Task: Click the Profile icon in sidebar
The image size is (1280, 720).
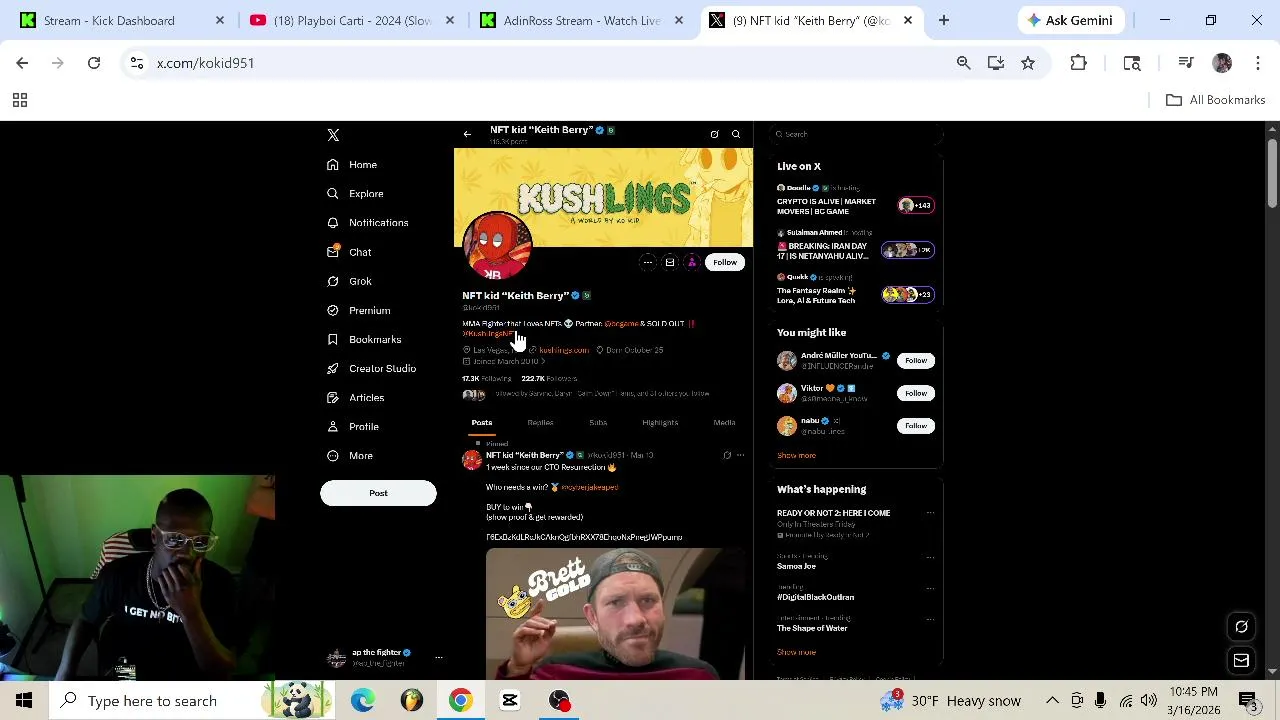Action: 333,426
